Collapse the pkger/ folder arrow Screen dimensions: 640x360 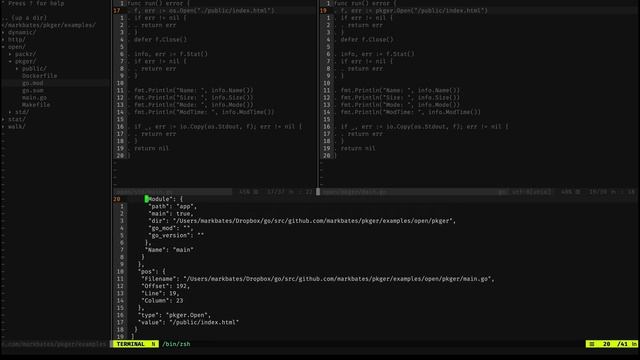click(x=10, y=61)
